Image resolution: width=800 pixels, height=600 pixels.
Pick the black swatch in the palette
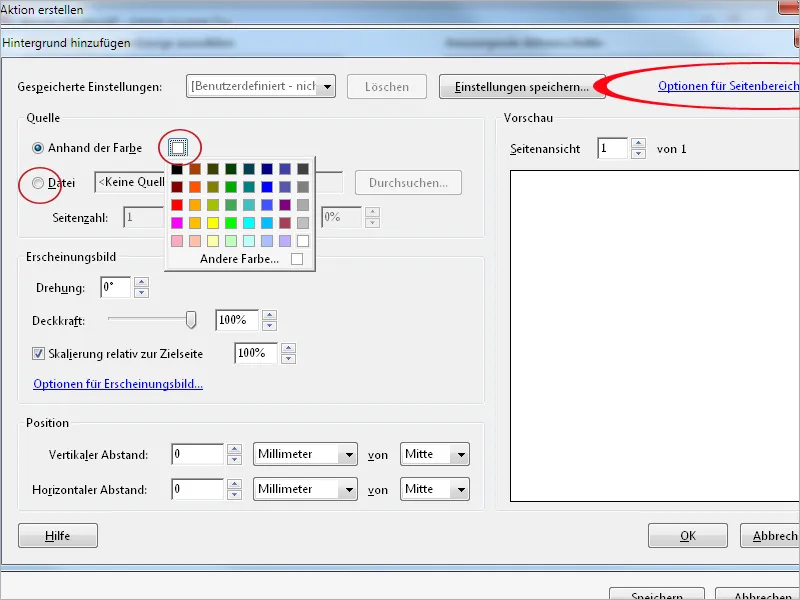point(177,169)
